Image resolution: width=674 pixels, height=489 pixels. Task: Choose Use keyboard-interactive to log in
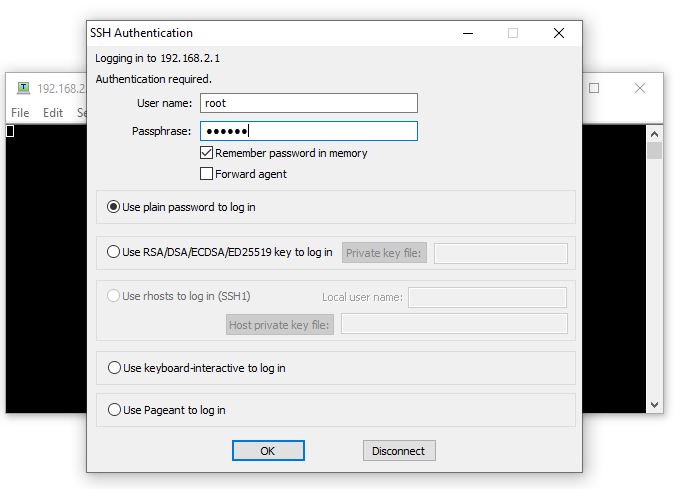tap(114, 368)
